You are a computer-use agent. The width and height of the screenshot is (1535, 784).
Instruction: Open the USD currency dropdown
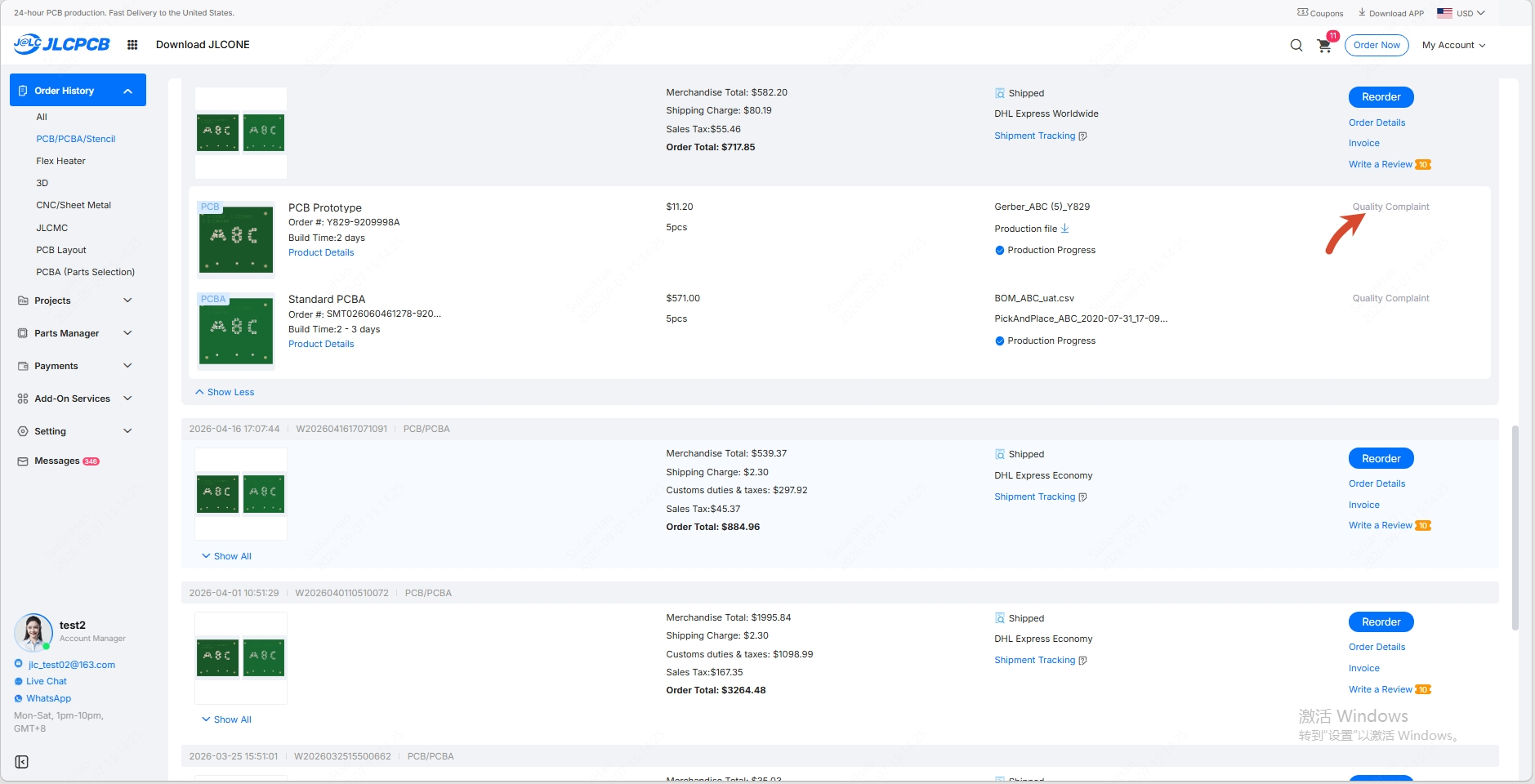[x=1471, y=13]
